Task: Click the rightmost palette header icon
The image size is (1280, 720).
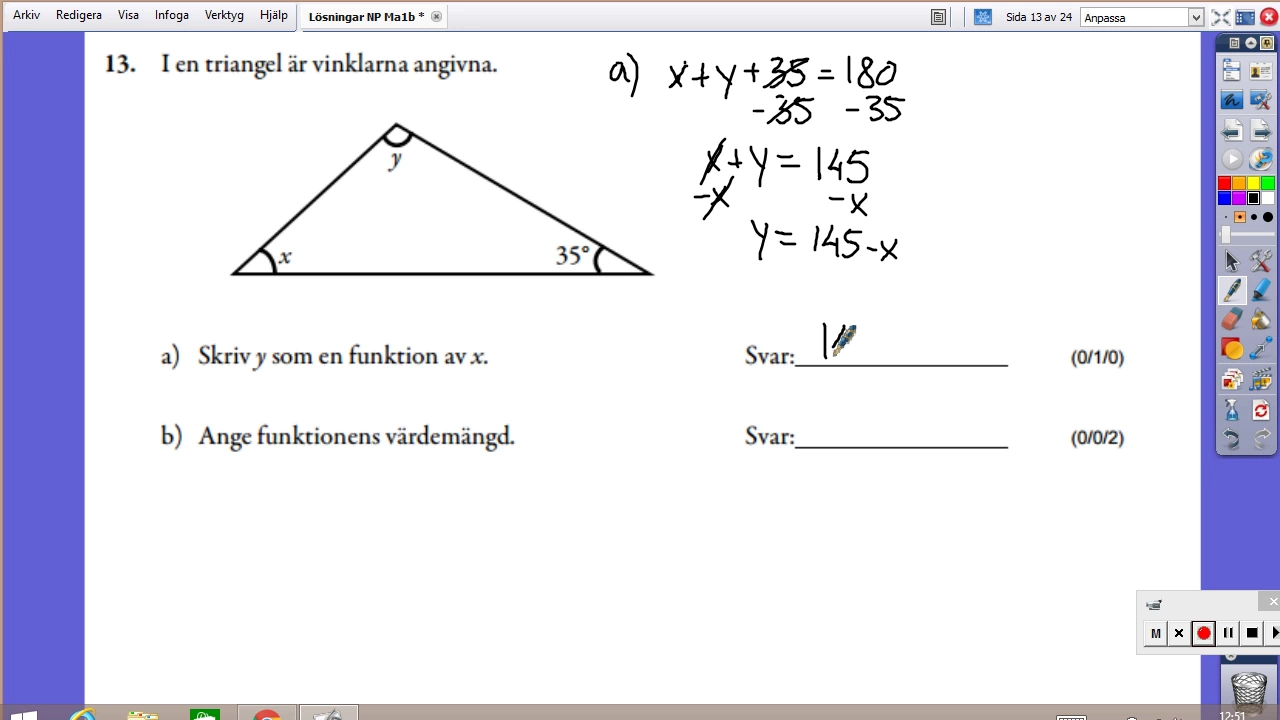Action: coord(1265,43)
